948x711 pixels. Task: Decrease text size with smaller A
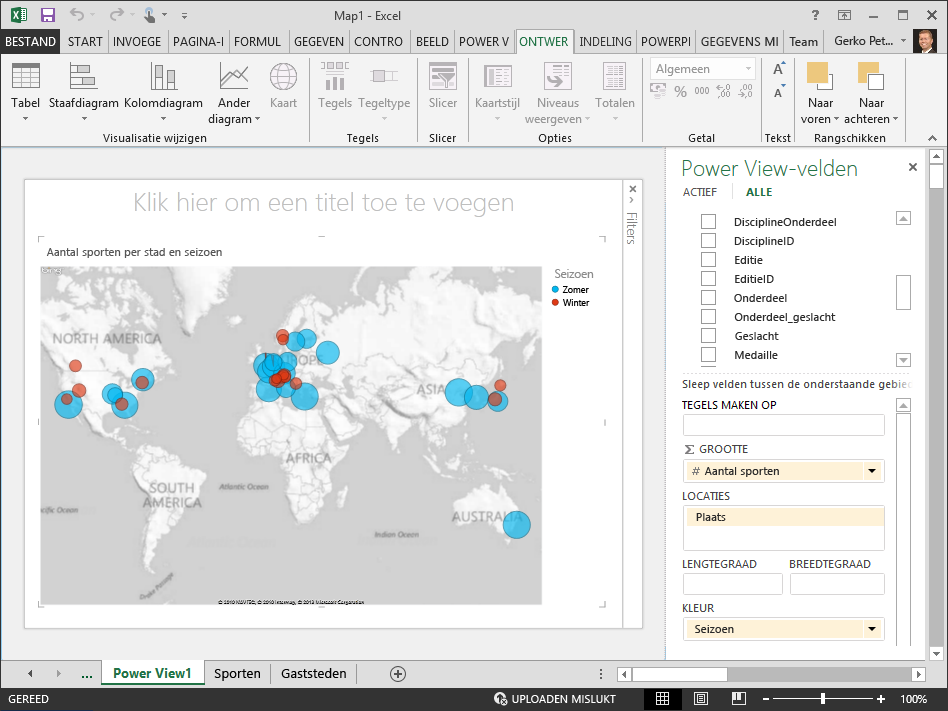779,92
